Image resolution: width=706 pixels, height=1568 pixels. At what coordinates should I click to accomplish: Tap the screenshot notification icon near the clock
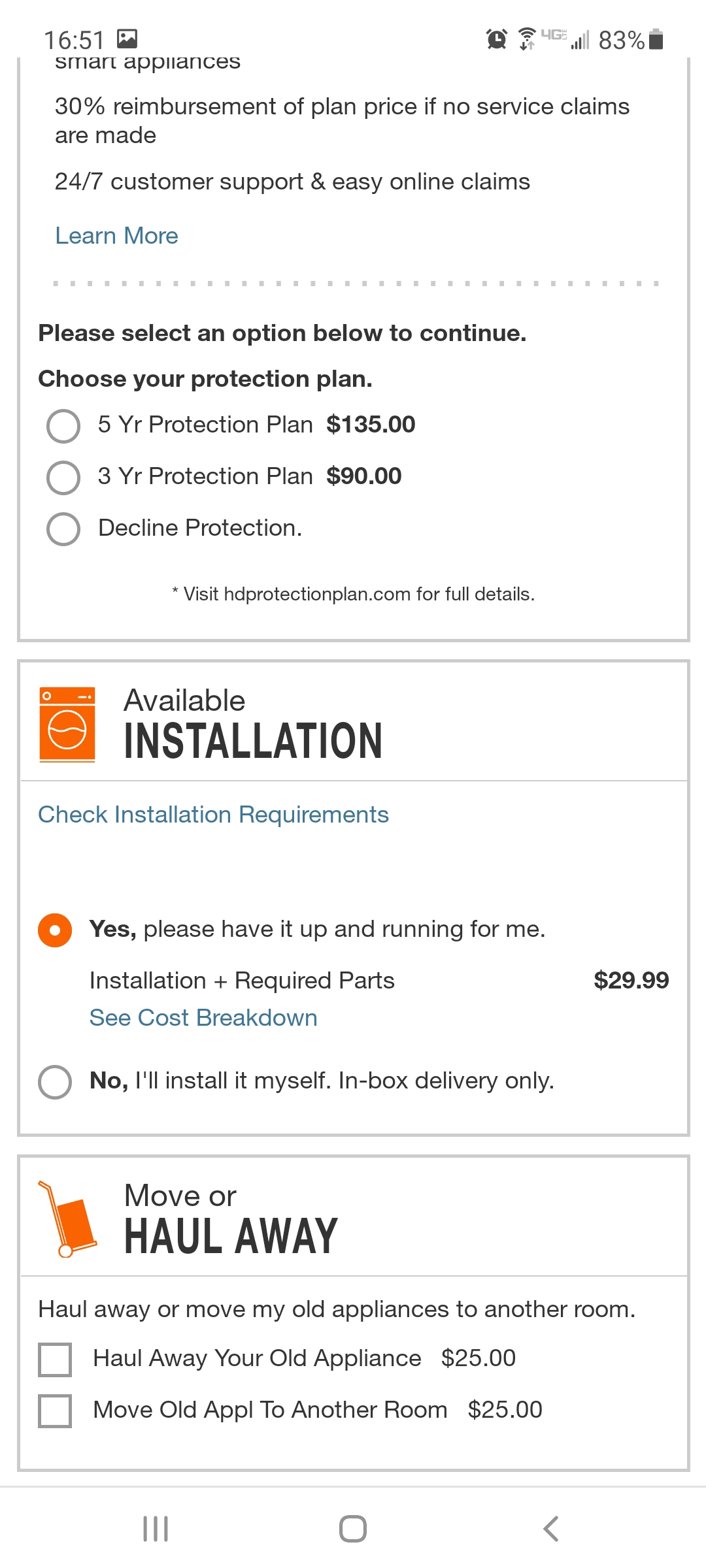pos(128,39)
